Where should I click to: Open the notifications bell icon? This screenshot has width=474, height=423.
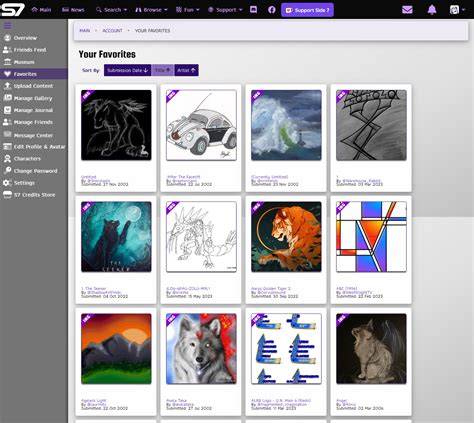pyautogui.click(x=432, y=10)
